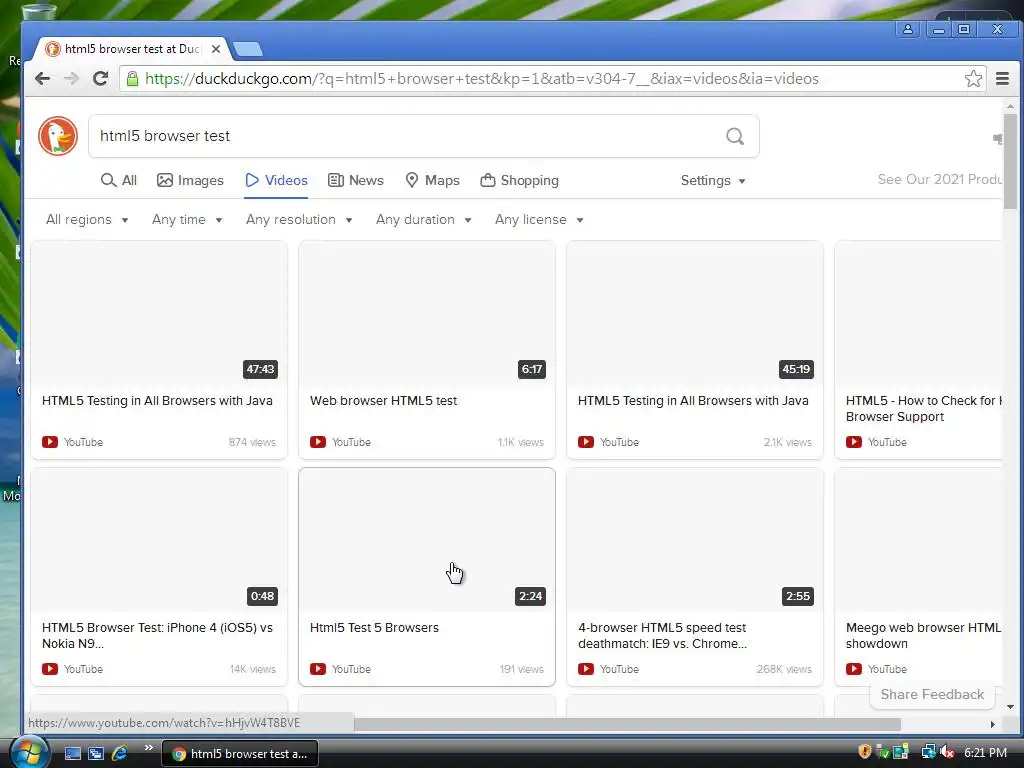
Task: Bookmark this page with the star icon
Action: click(x=973, y=79)
